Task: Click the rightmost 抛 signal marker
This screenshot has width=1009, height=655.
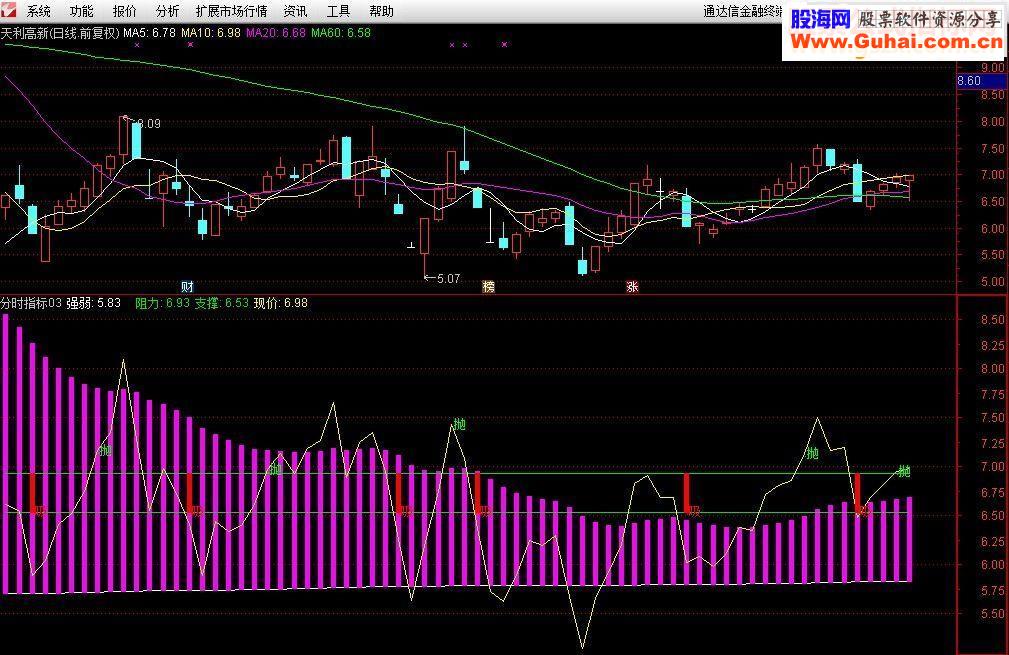Action: pos(904,472)
